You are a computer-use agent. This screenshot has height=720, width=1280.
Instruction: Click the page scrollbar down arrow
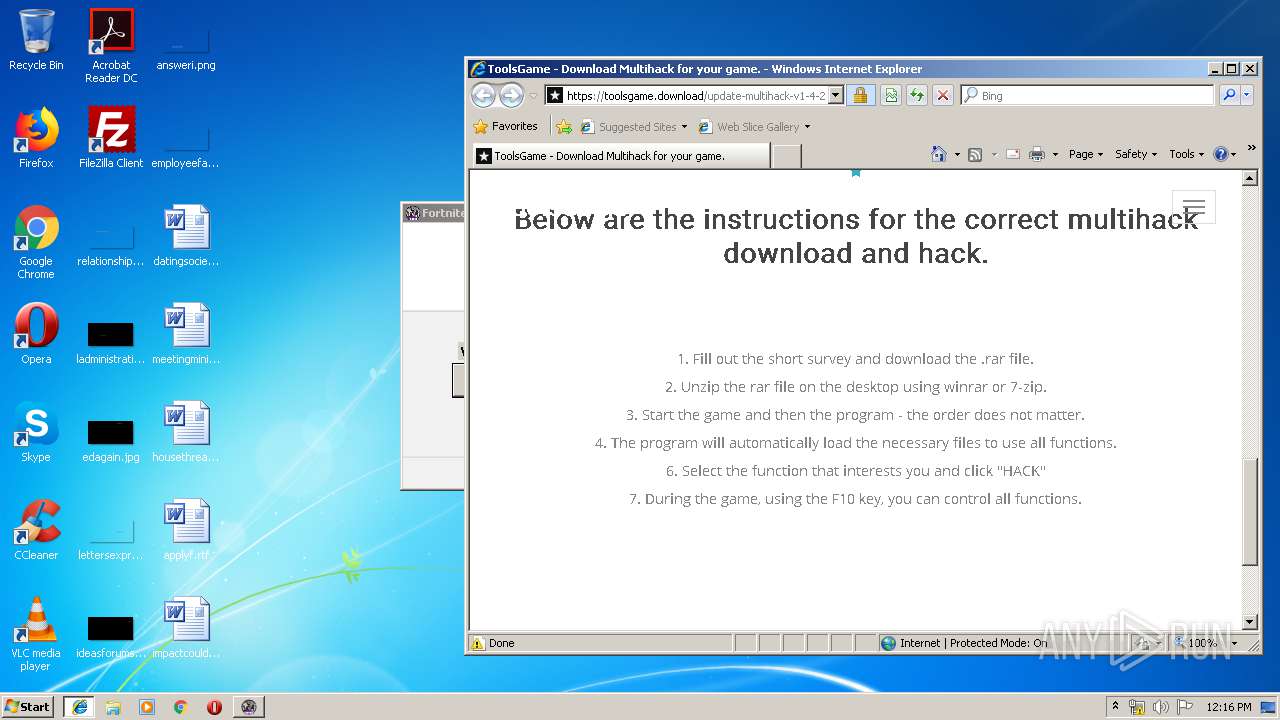pos(1249,622)
